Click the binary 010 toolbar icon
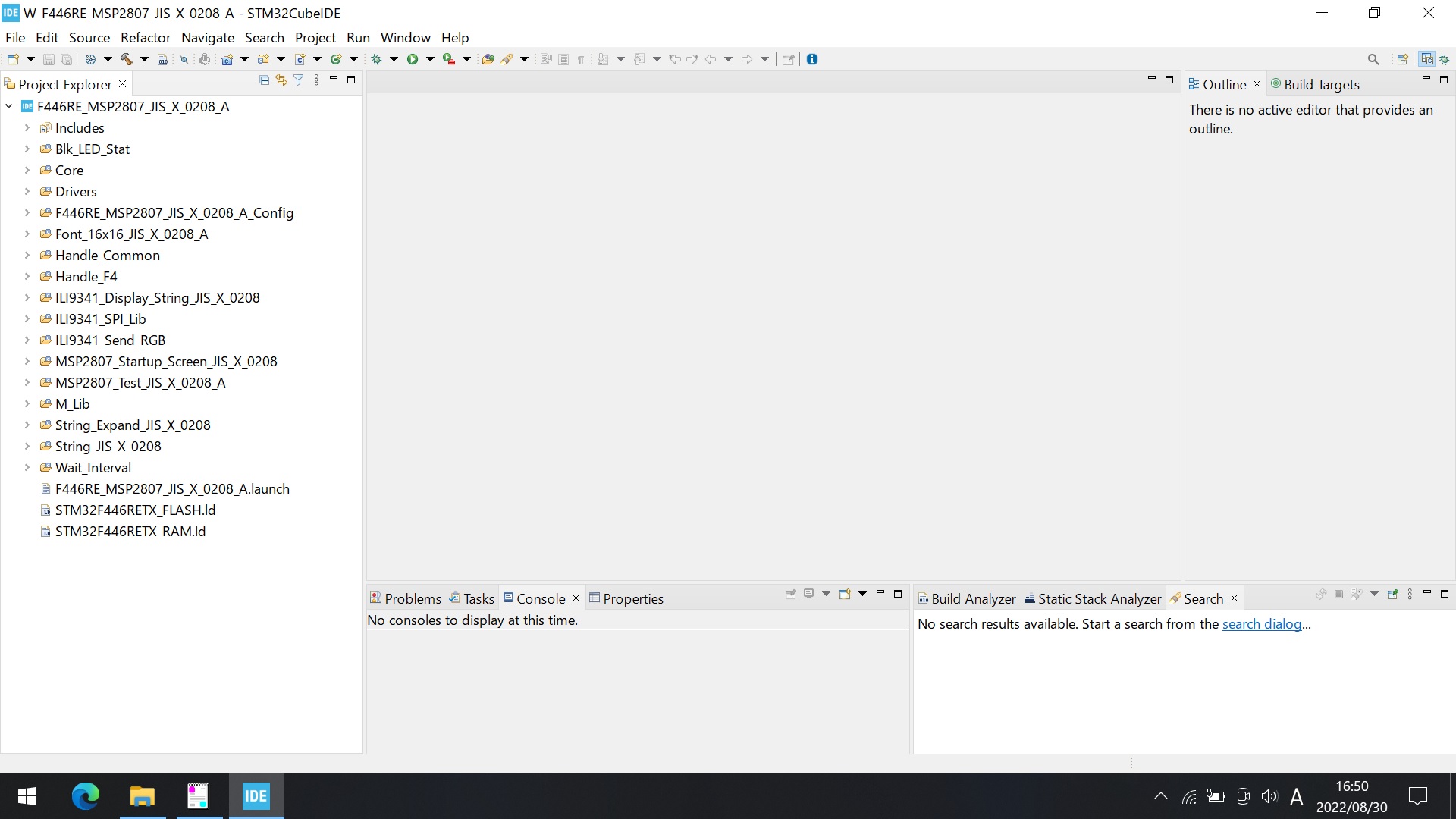1456x819 pixels. [x=163, y=59]
